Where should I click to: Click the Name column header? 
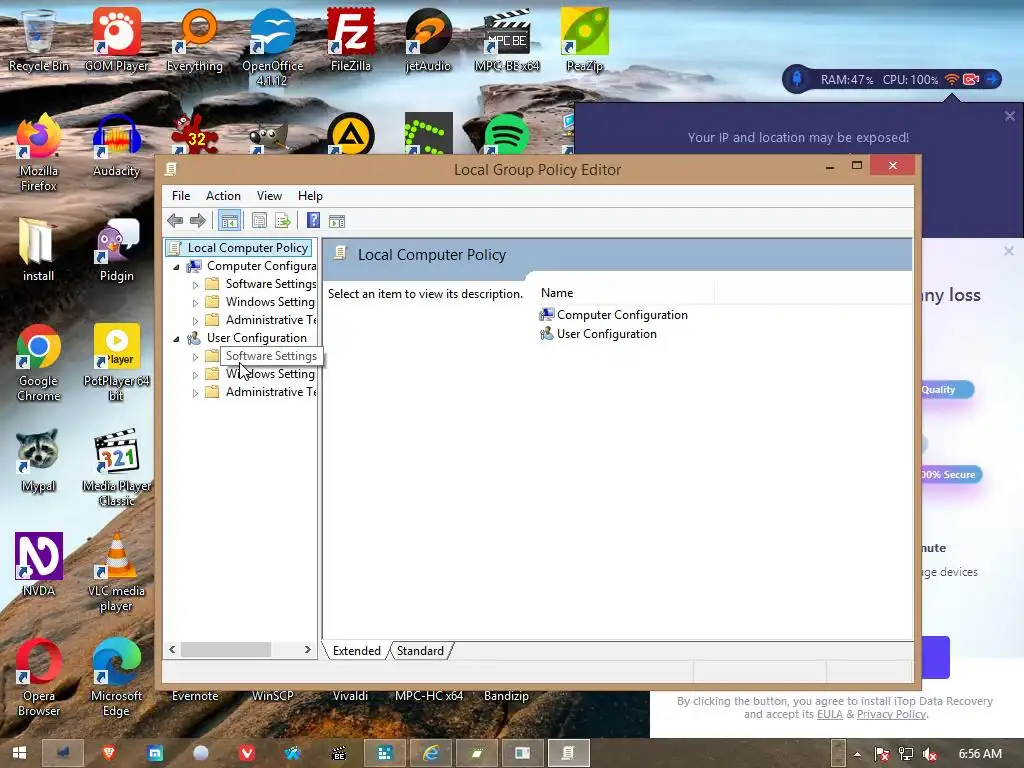pyautogui.click(x=626, y=293)
